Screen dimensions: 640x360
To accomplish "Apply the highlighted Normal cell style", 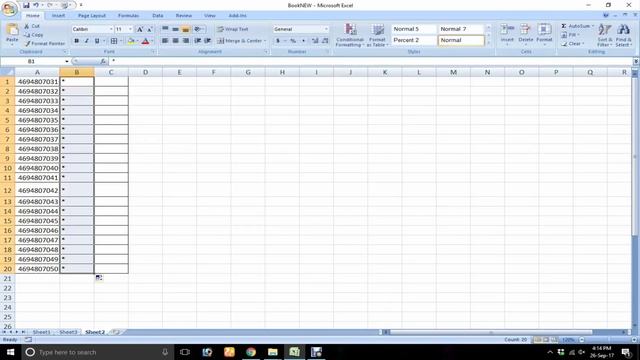I will [x=461, y=40].
